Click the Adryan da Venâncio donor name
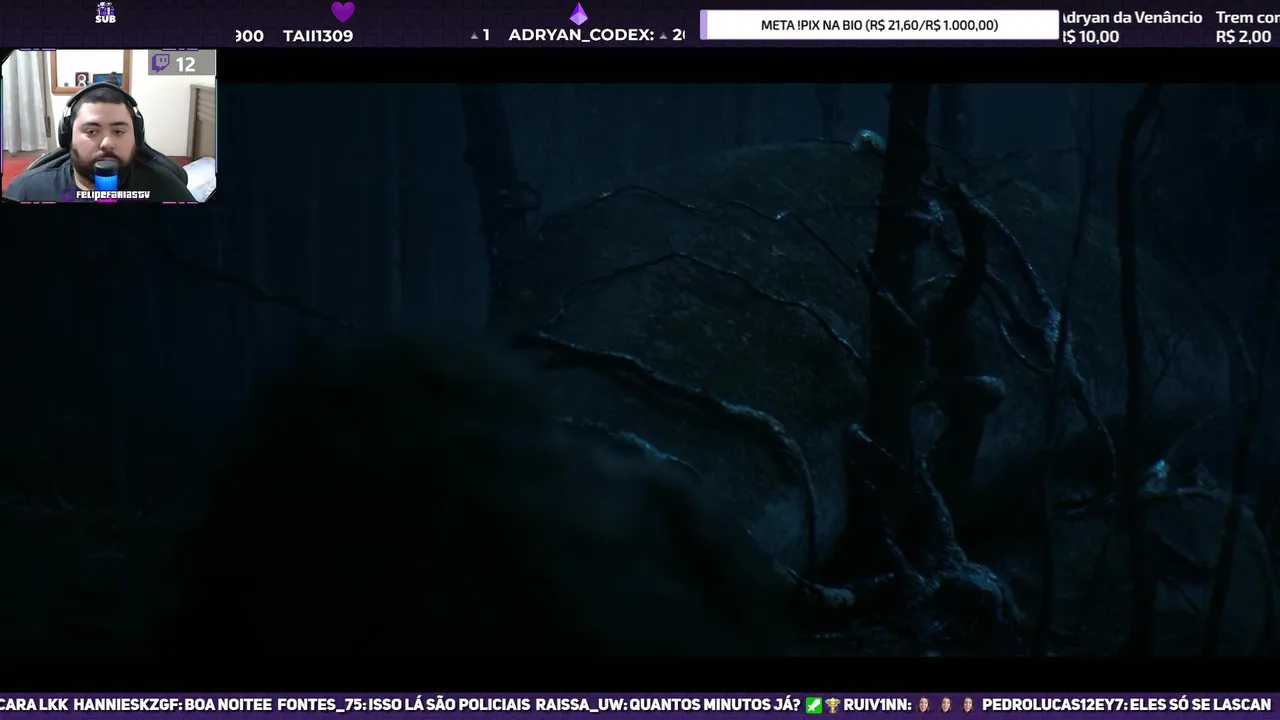 point(1130,17)
